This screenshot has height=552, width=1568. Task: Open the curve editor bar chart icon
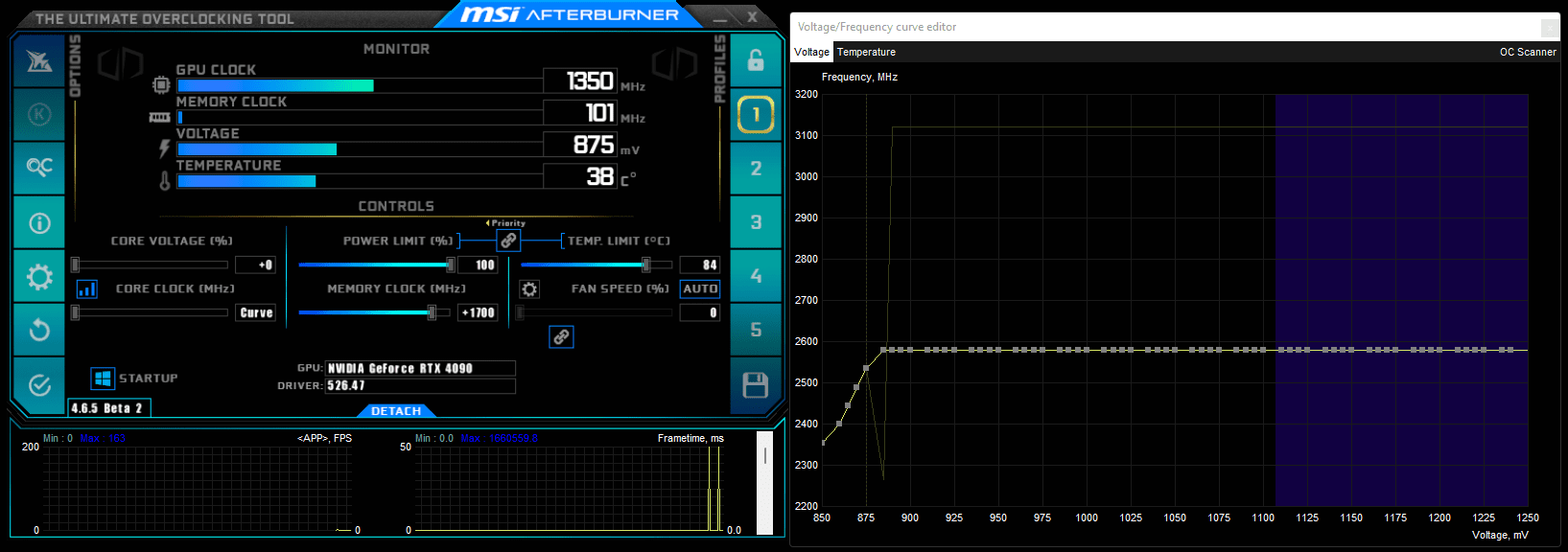click(86, 288)
